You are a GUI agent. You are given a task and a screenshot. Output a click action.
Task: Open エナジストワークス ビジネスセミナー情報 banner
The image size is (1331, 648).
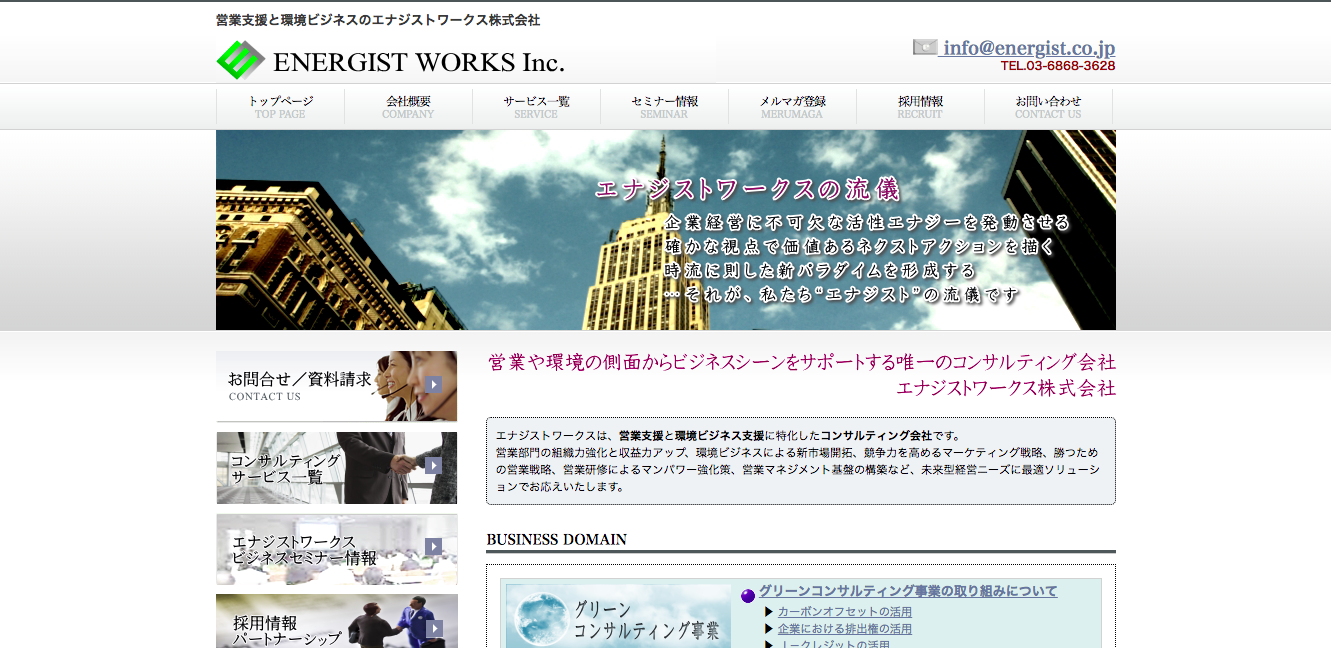click(337, 549)
